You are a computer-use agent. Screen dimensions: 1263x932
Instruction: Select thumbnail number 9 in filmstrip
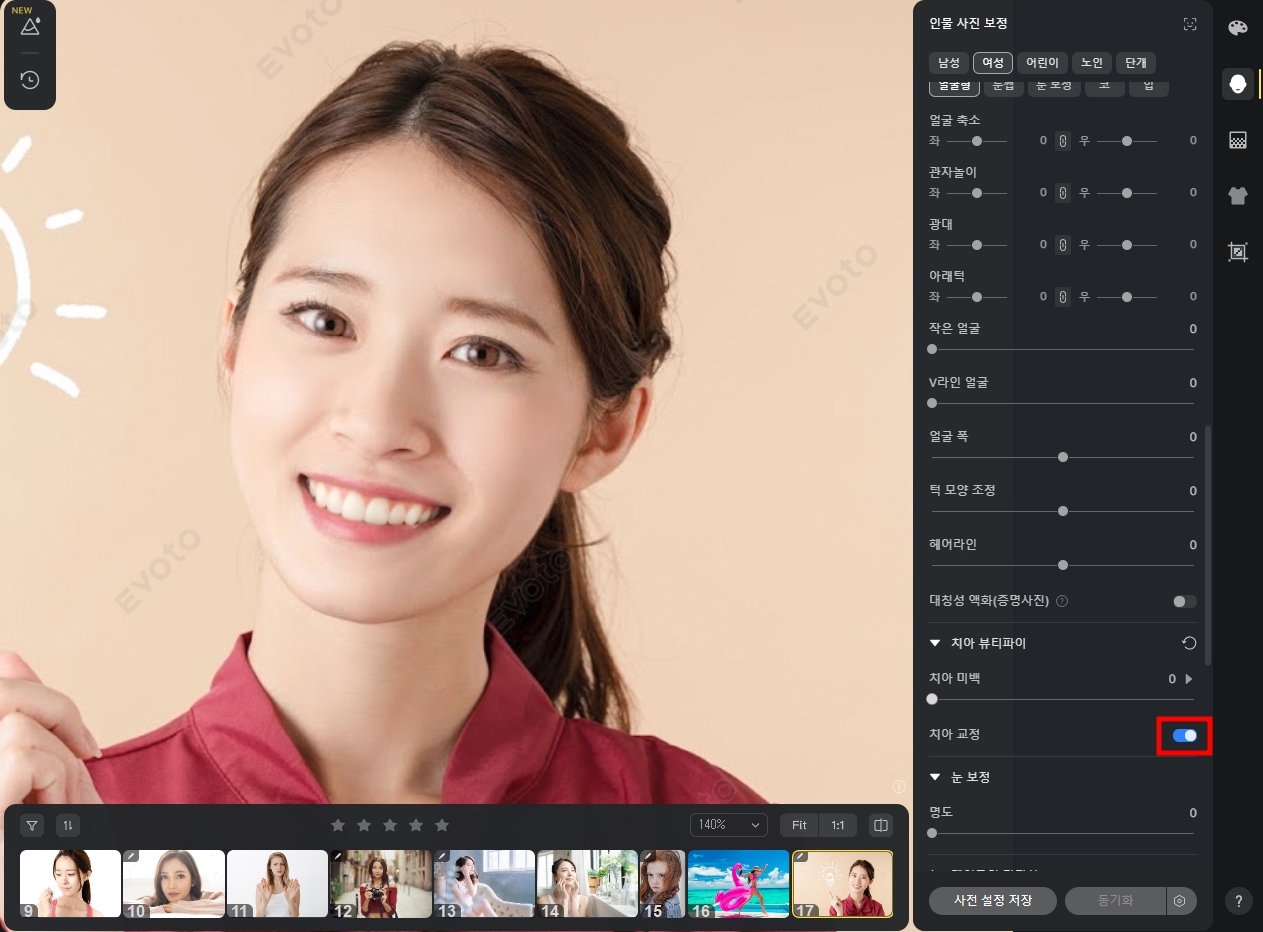[x=70, y=884]
